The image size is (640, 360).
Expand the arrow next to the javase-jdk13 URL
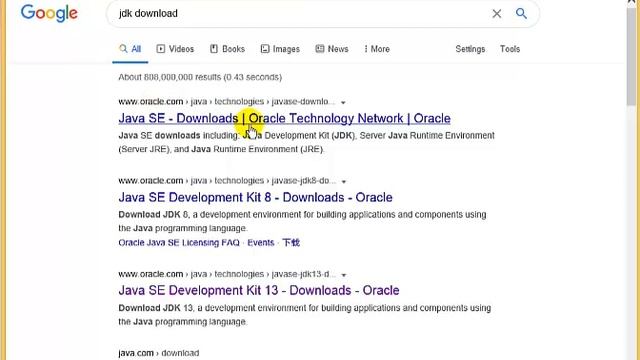[344, 275]
